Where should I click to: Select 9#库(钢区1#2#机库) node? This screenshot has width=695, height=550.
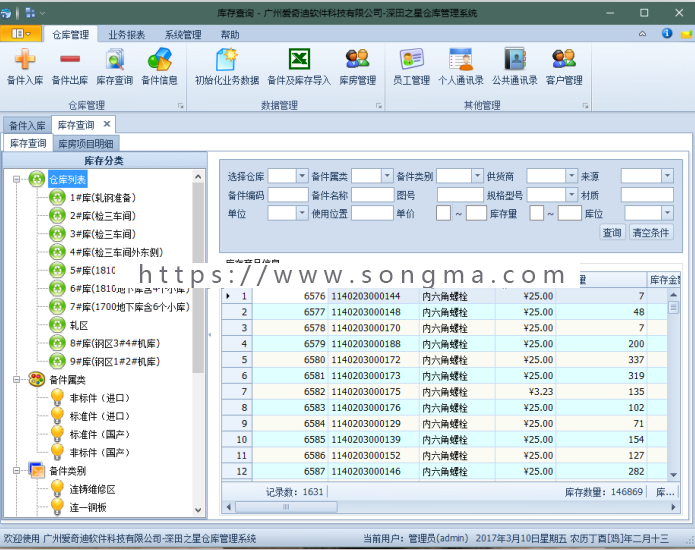114,362
